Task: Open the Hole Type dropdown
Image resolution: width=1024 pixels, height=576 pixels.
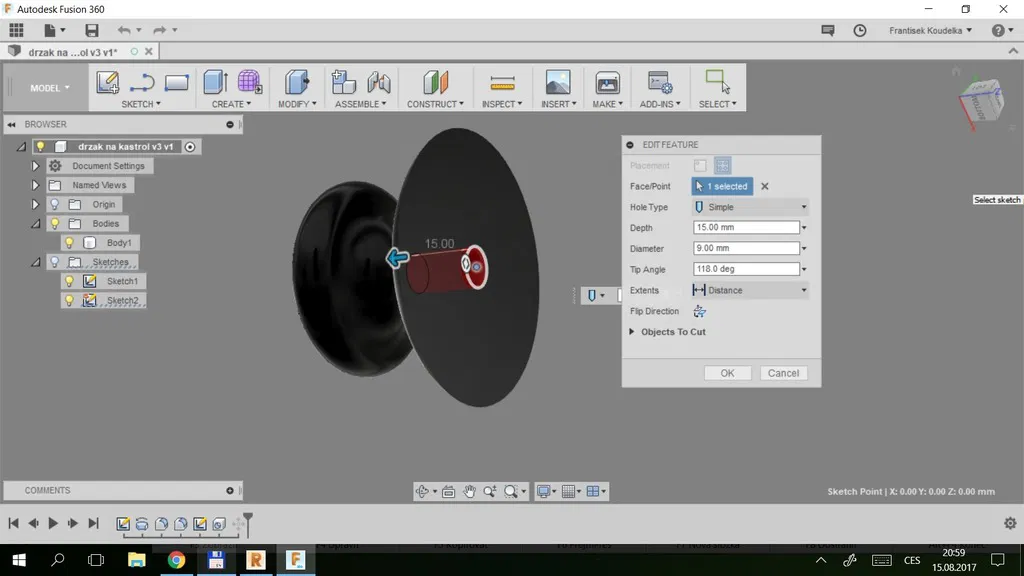Action: 750,207
